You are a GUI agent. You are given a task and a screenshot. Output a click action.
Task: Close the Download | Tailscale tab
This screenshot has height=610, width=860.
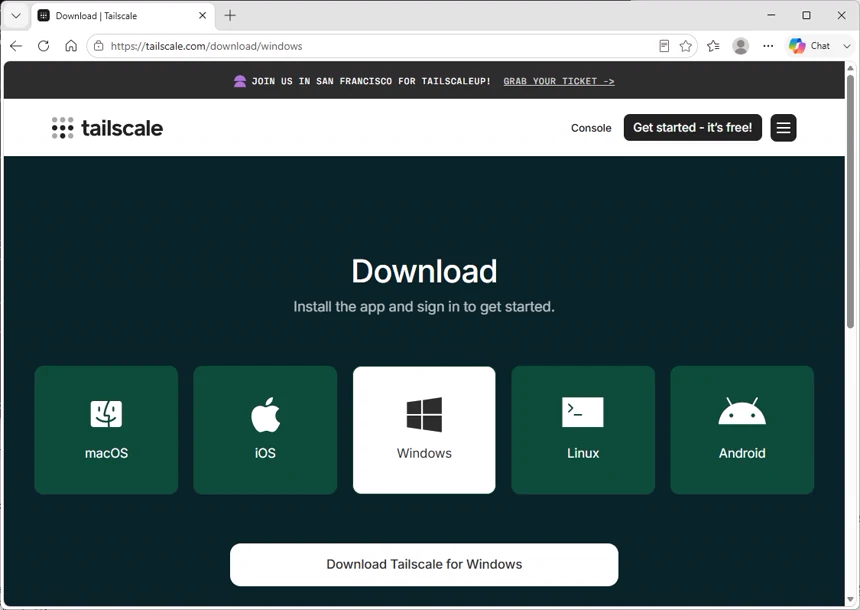pyautogui.click(x=202, y=15)
